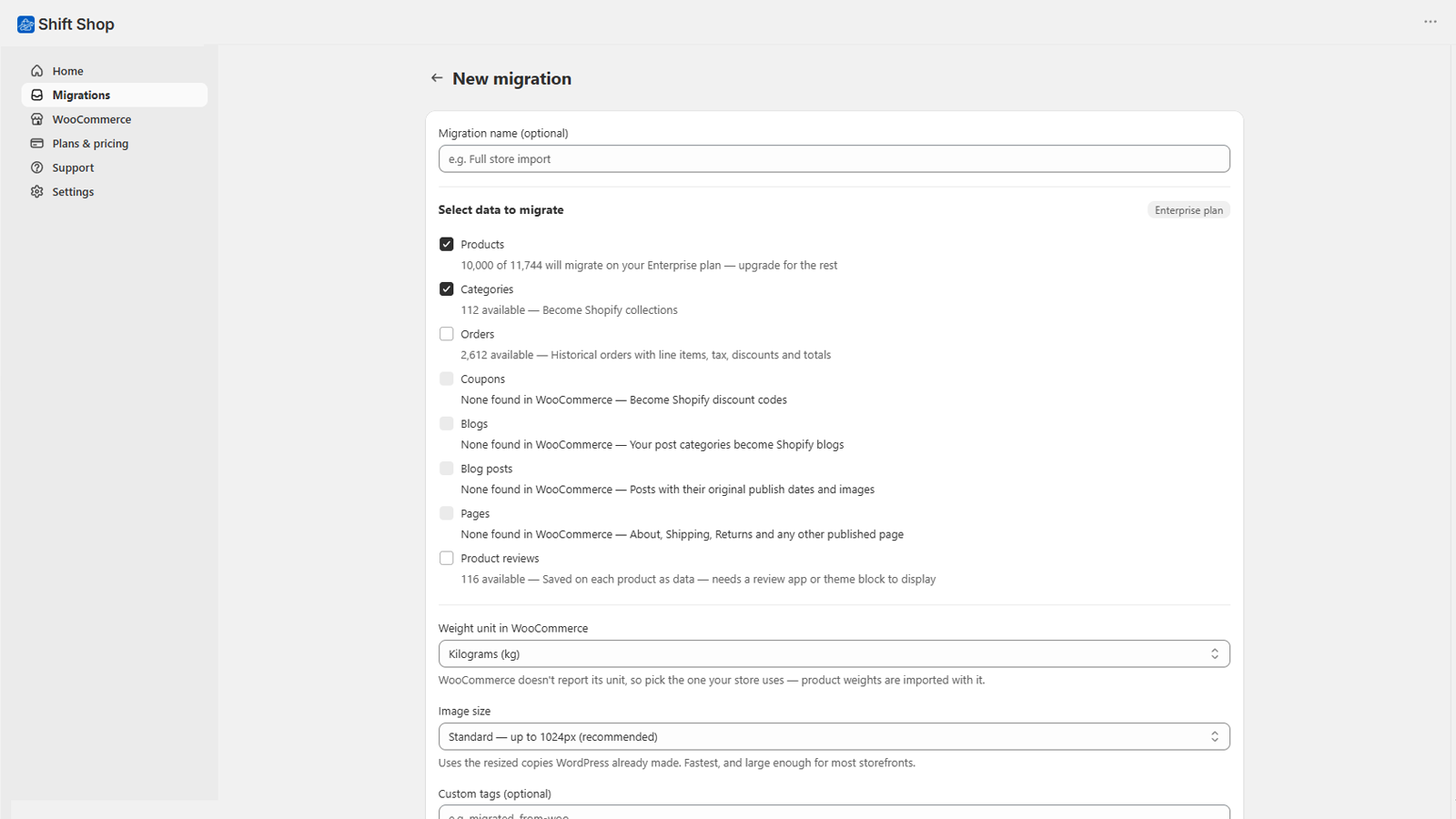Click the Enterprise plan badge
Image resolution: width=1456 pixels, height=819 pixels.
pyautogui.click(x=1188, y=210)
